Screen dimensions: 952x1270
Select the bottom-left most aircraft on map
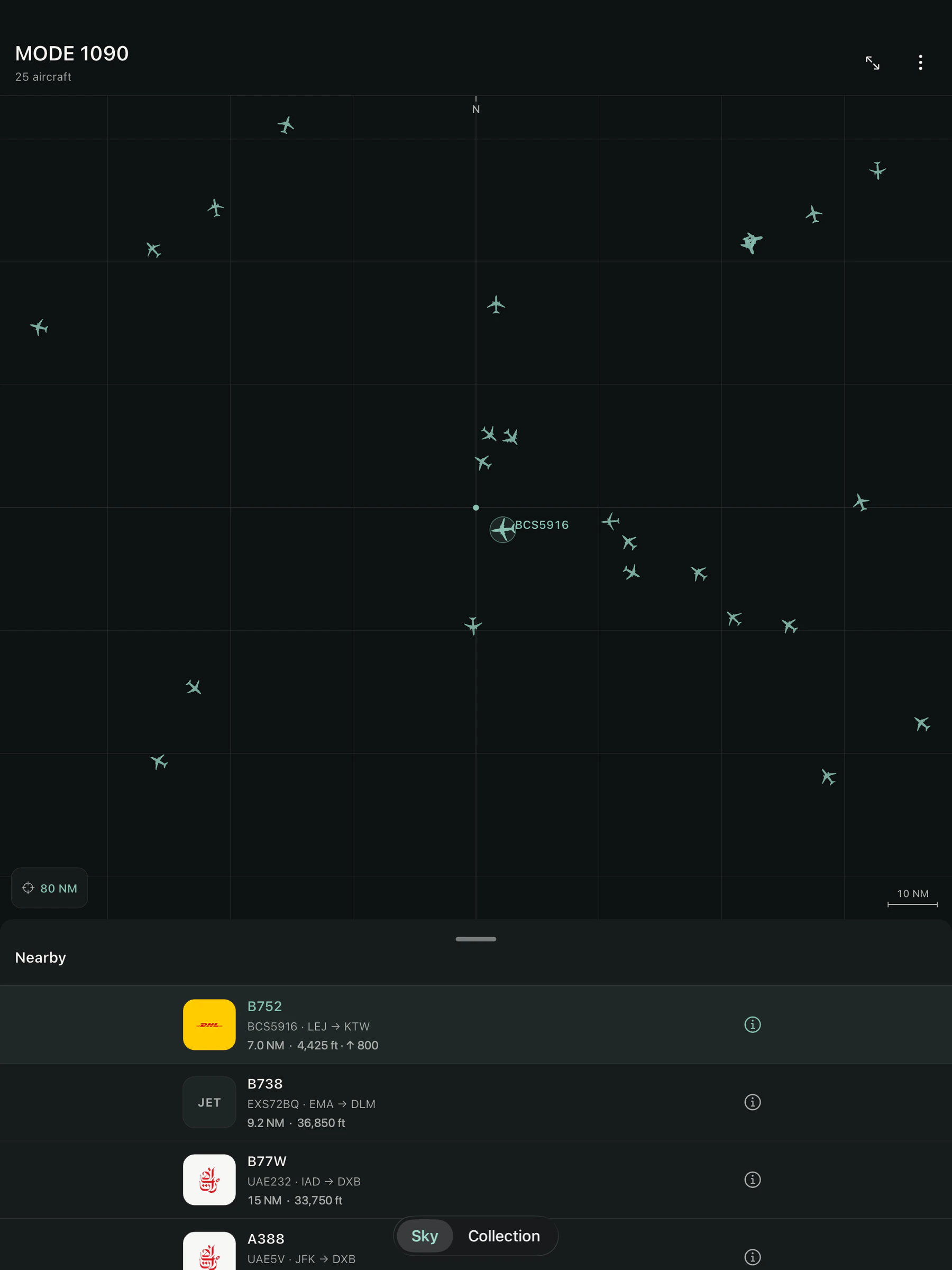tap(159, 762)
